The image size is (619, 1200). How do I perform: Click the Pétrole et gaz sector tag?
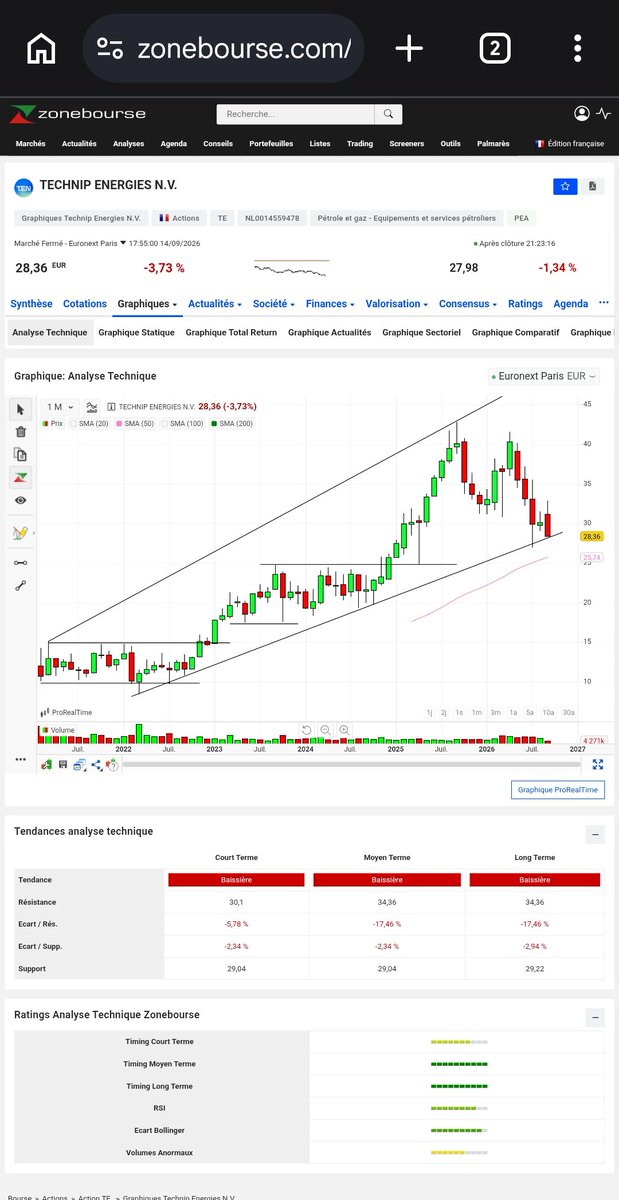click(407, 217)
